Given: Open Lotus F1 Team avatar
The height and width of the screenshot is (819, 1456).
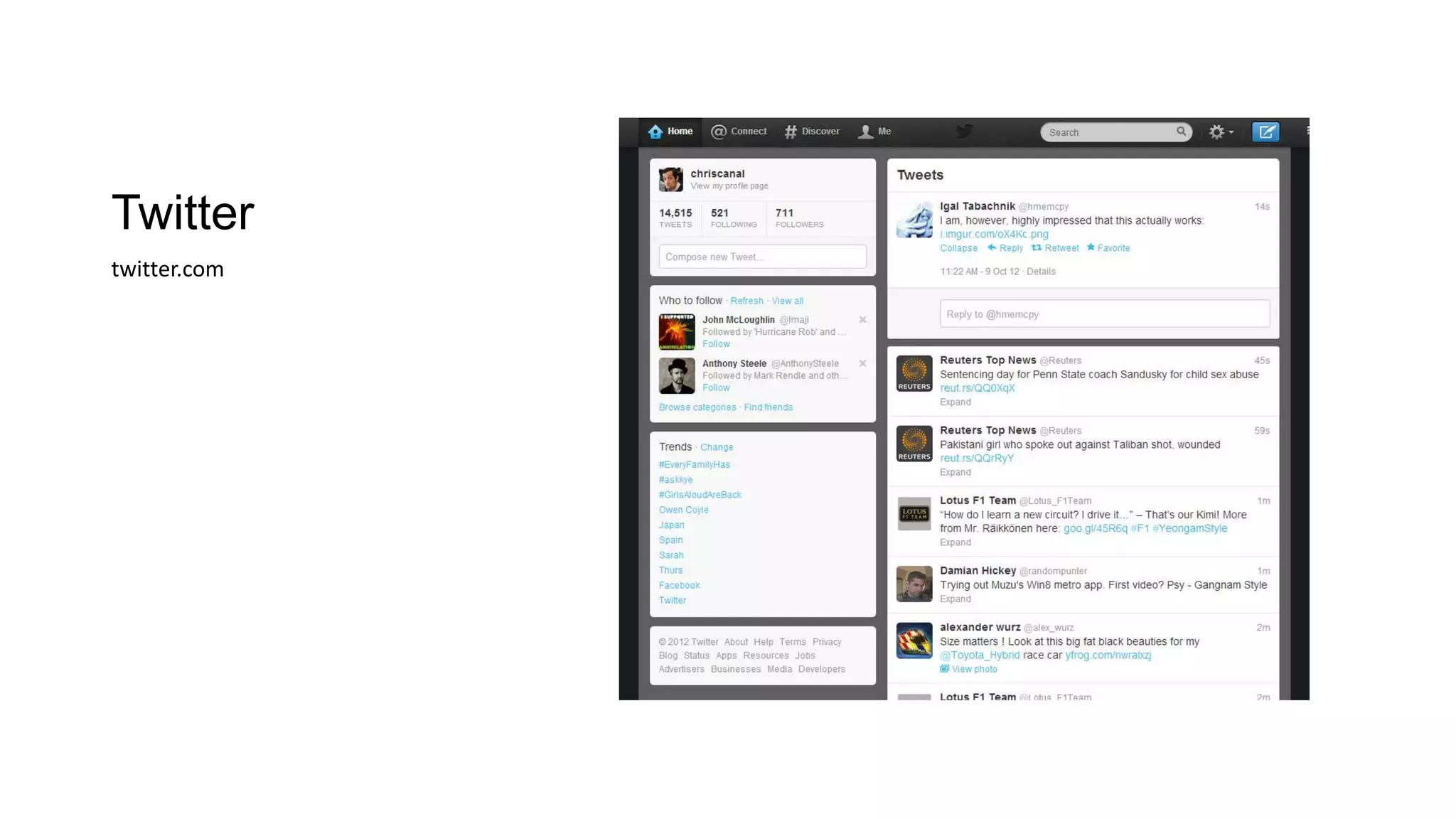Looking at the screenshot, I should click(914, 513).
